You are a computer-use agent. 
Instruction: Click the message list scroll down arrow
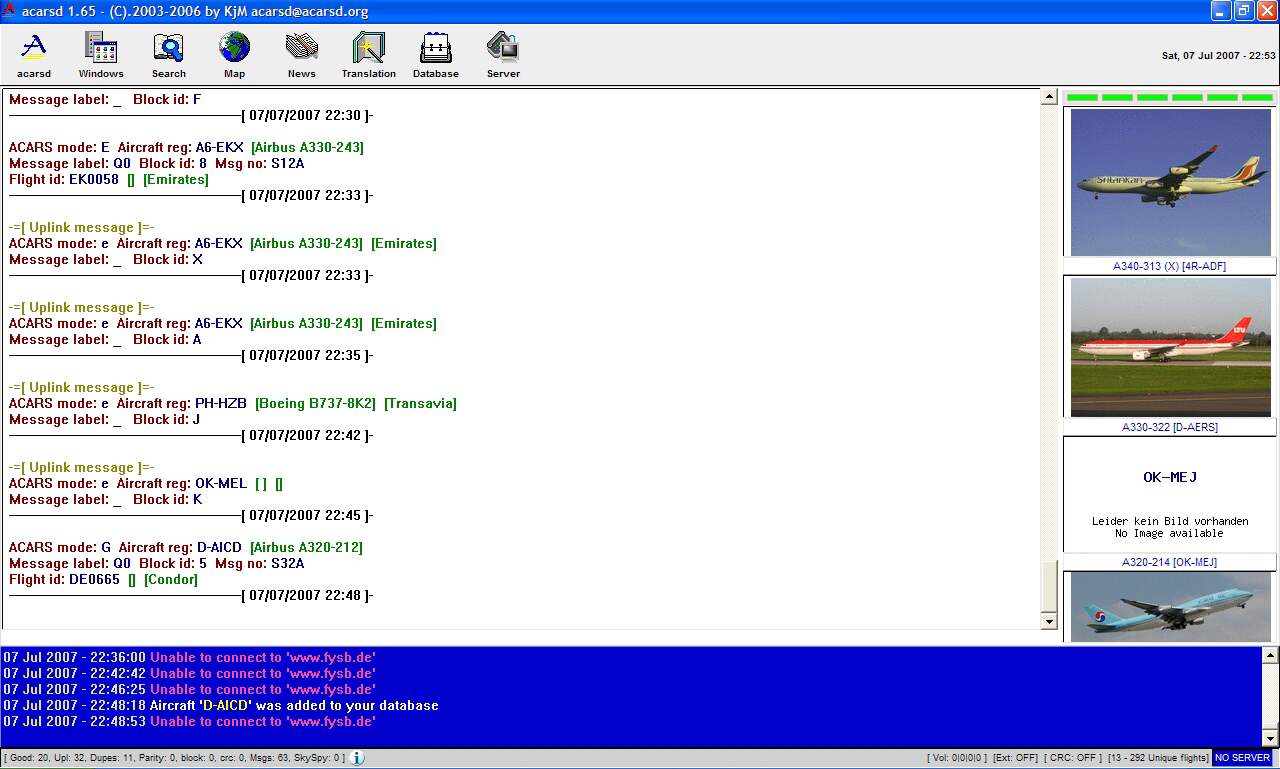(x=1049, y=621)
